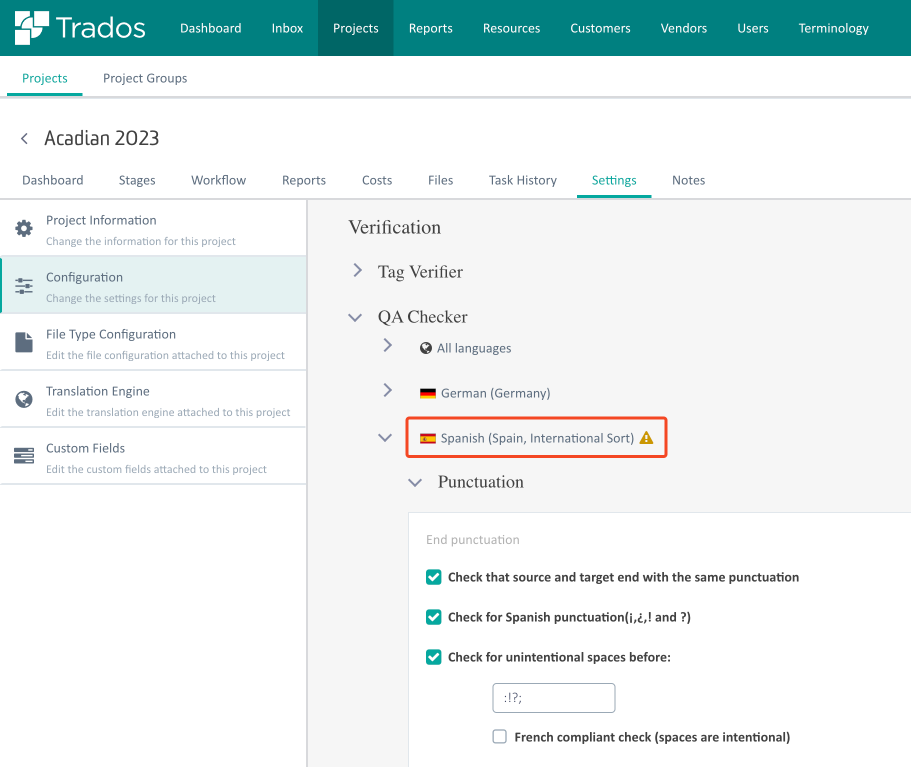Click the sliders icon for Configuration
Viewport: 911px width, 767px height.
(x=24, y=286)
